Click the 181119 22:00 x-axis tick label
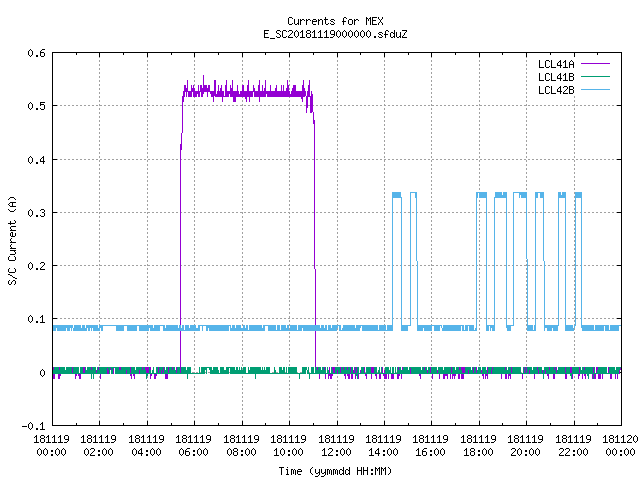This screenshot has width=640, height=480. click(573, 446)
